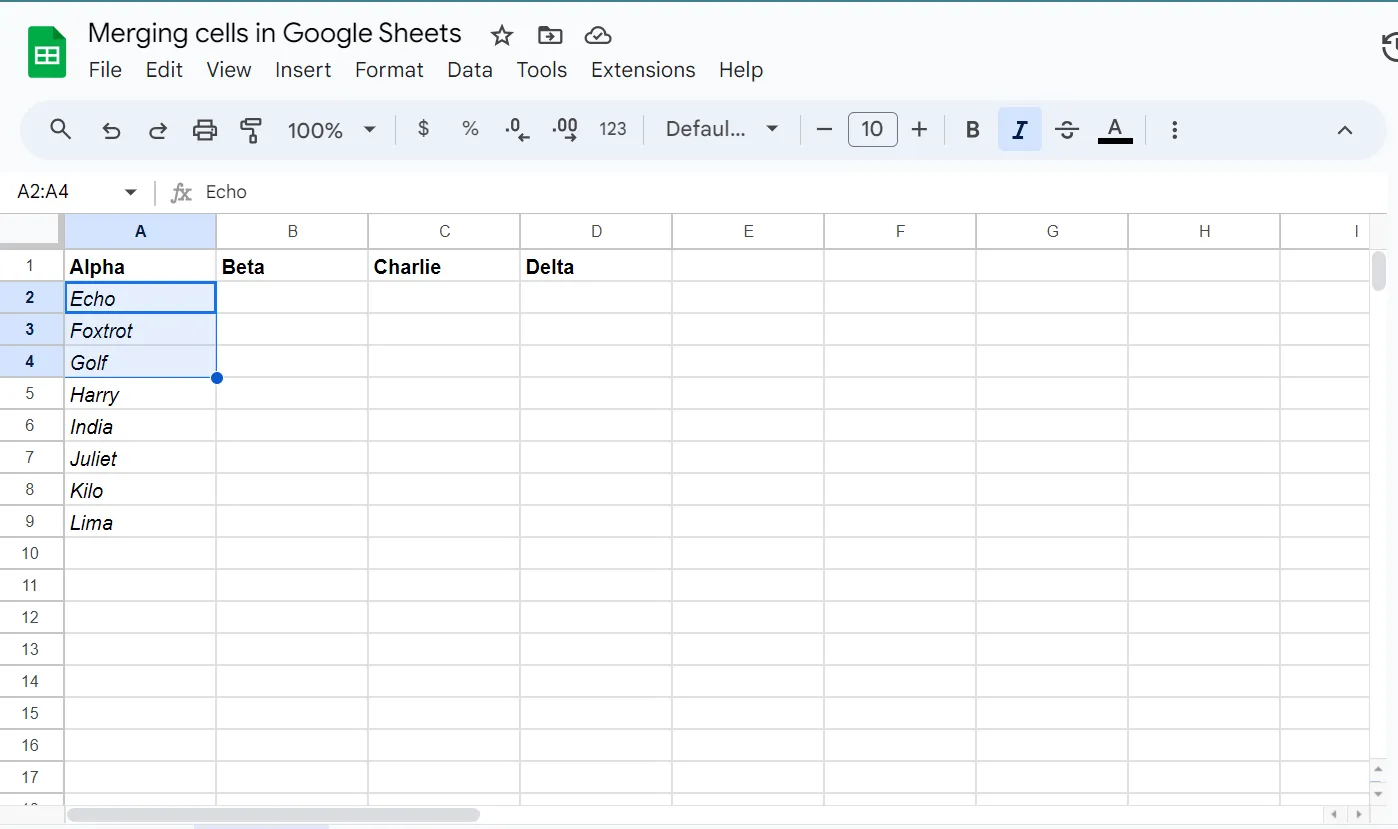Print the spreadsheet

coord(205,130)
